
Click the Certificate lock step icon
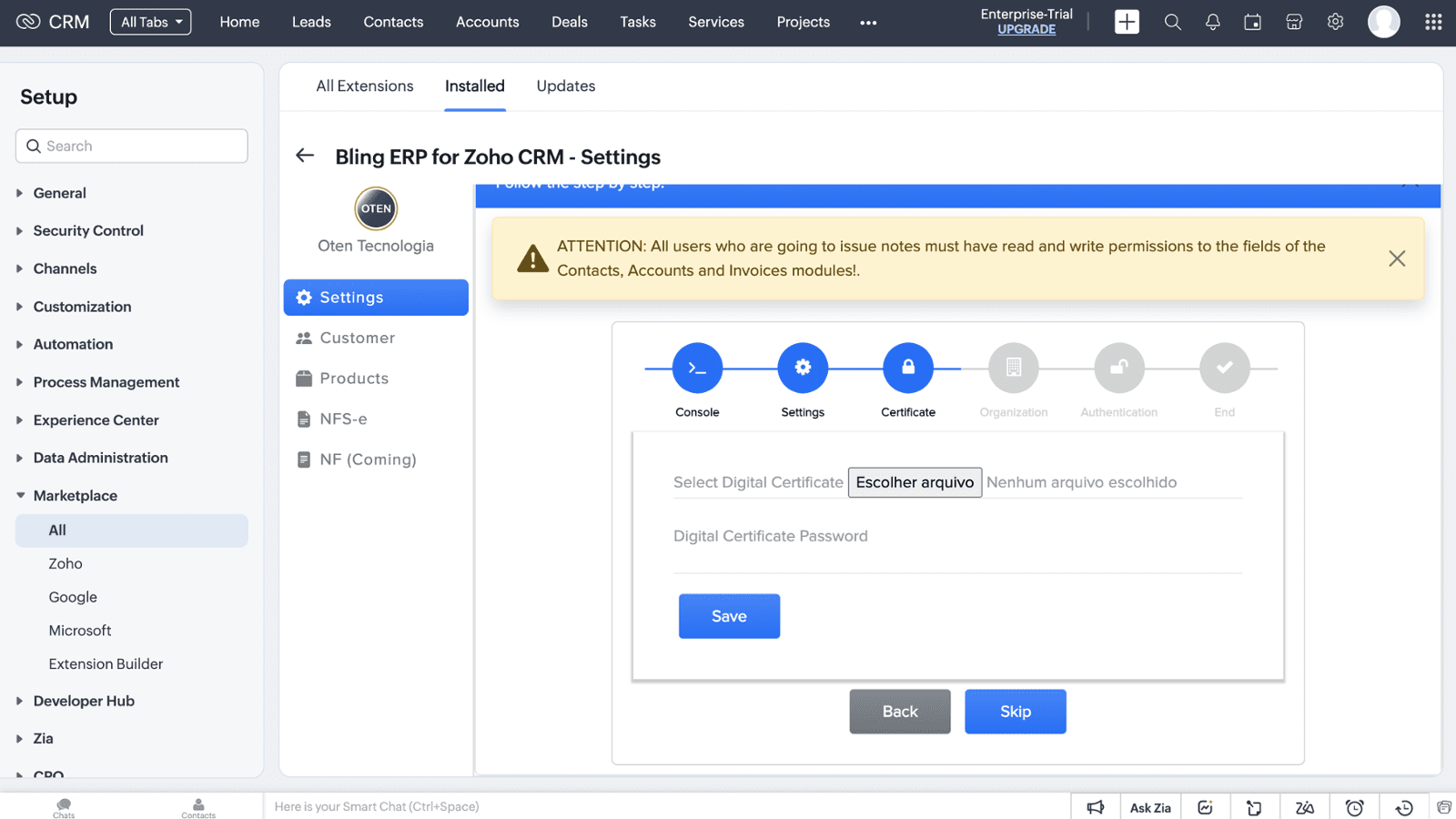907,368
